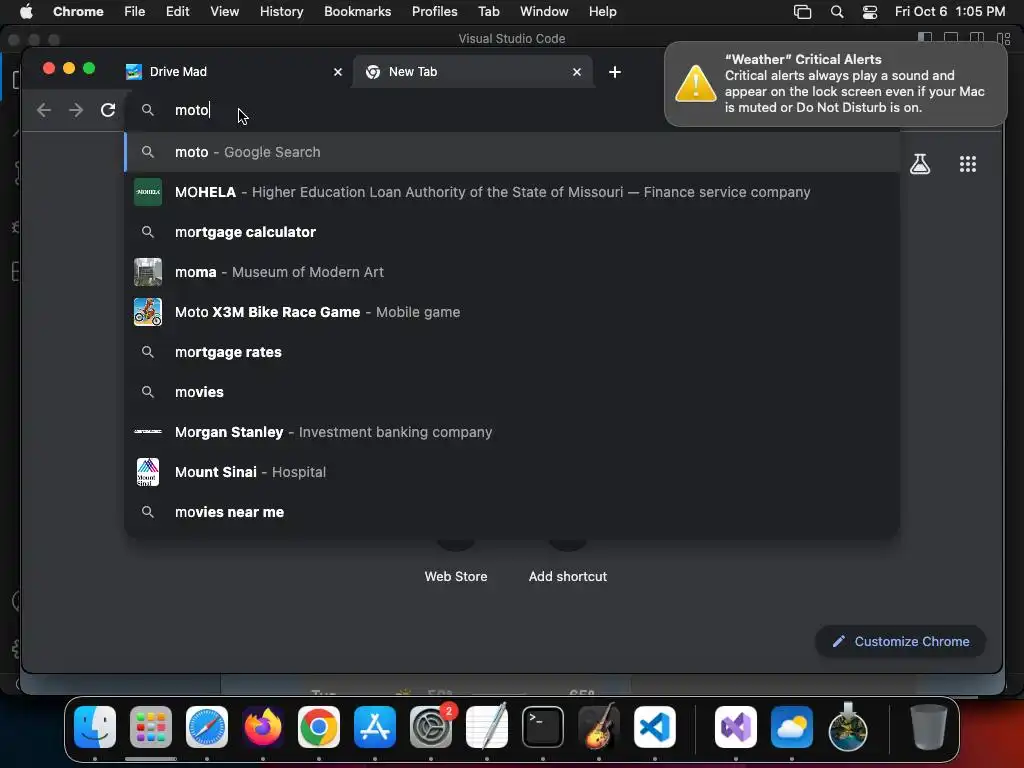Open the Trash from the dock
Image resolution: width=1024 pixels, height=768 pixels.
(929, 727)
